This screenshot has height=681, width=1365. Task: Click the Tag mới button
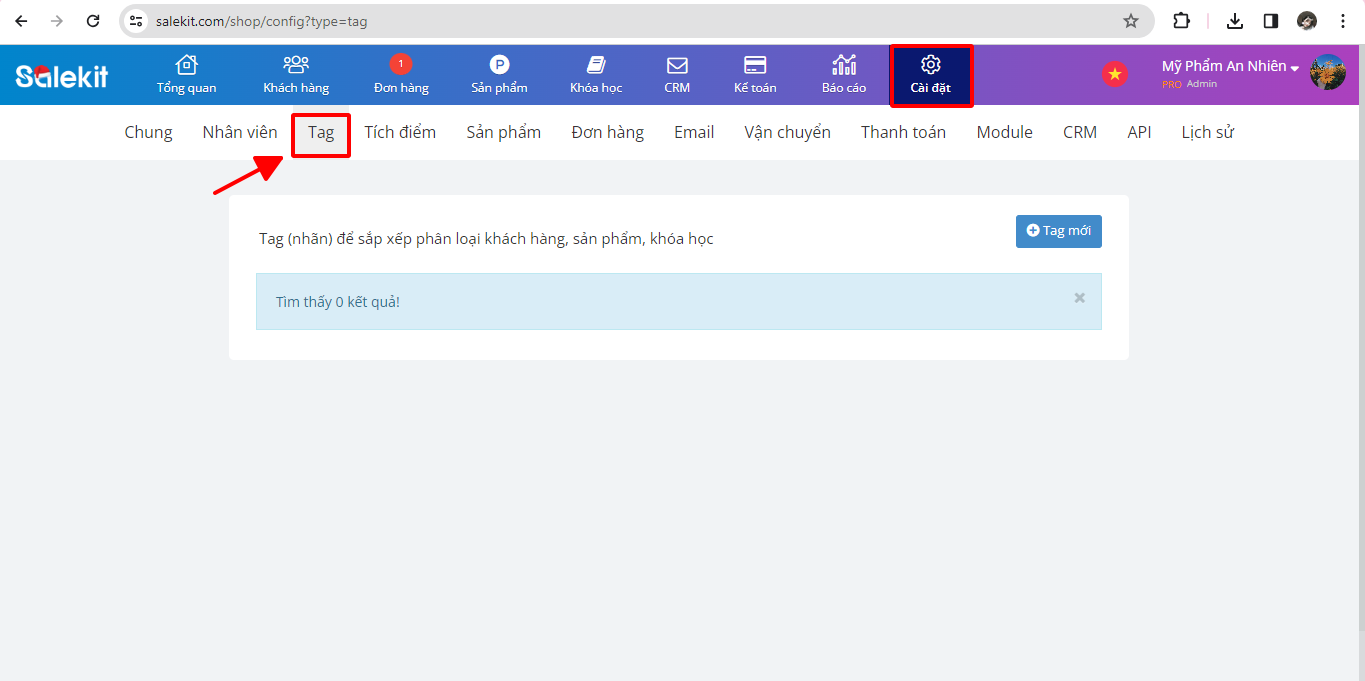pyautogui.click(x=1058, y=231)
